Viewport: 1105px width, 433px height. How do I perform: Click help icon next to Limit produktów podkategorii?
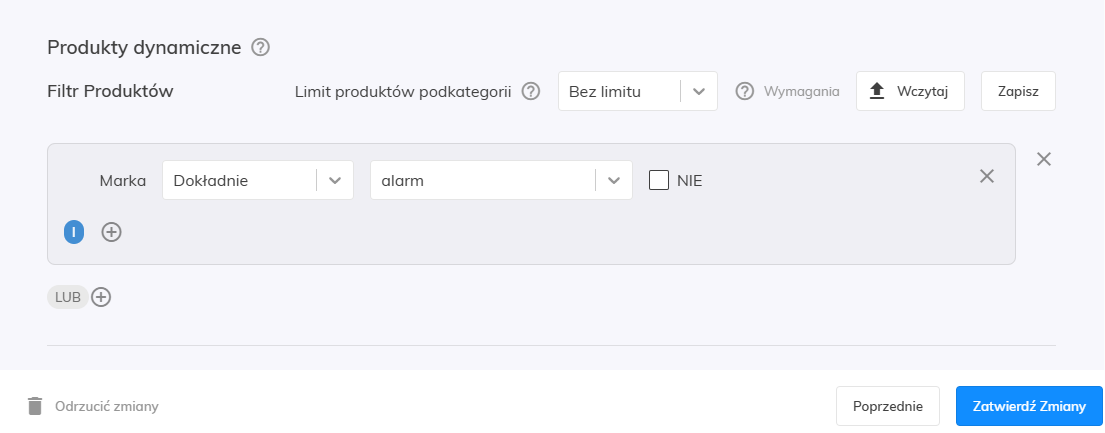(531, 91)
